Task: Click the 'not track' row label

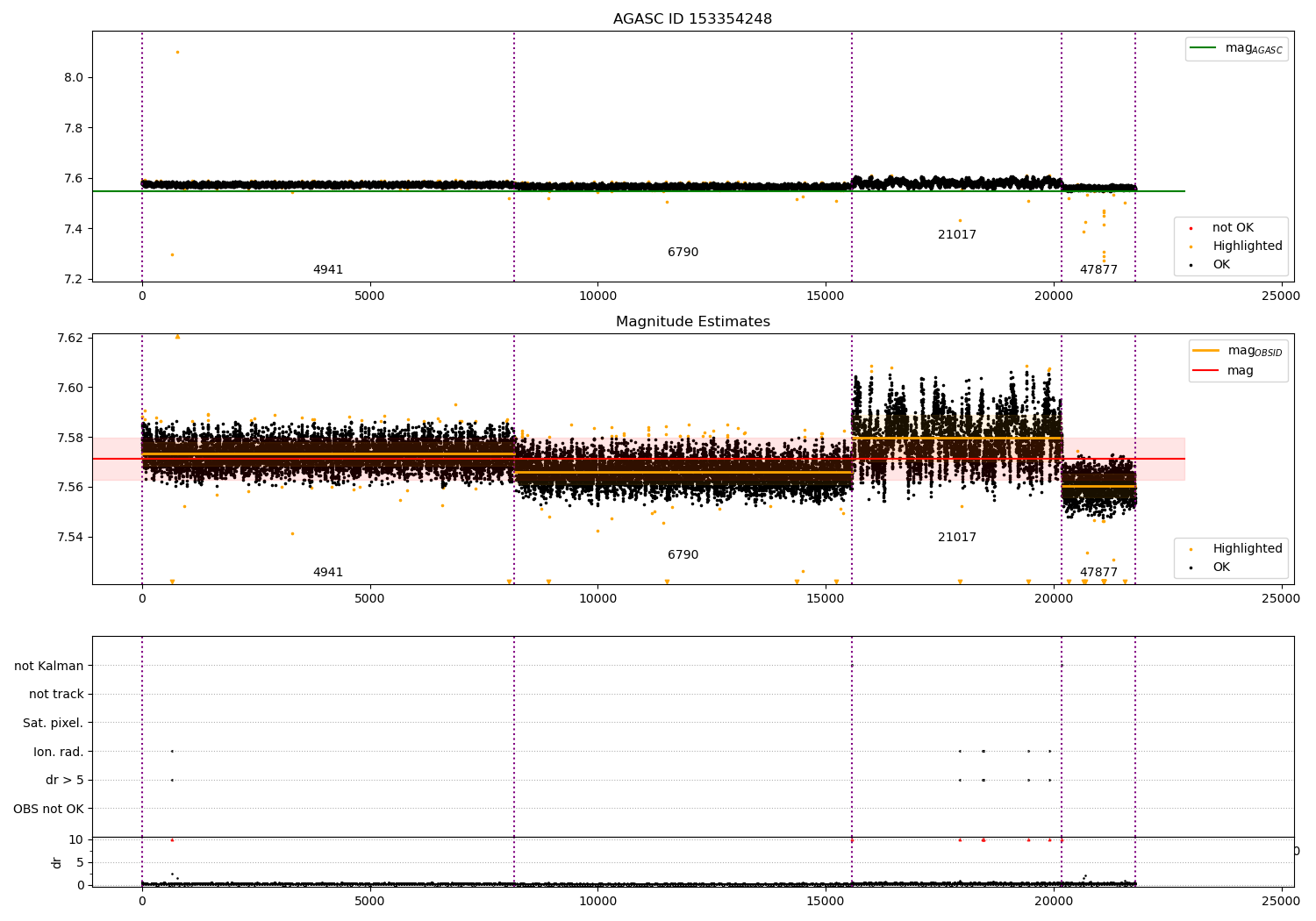Action: pos(56,695)
